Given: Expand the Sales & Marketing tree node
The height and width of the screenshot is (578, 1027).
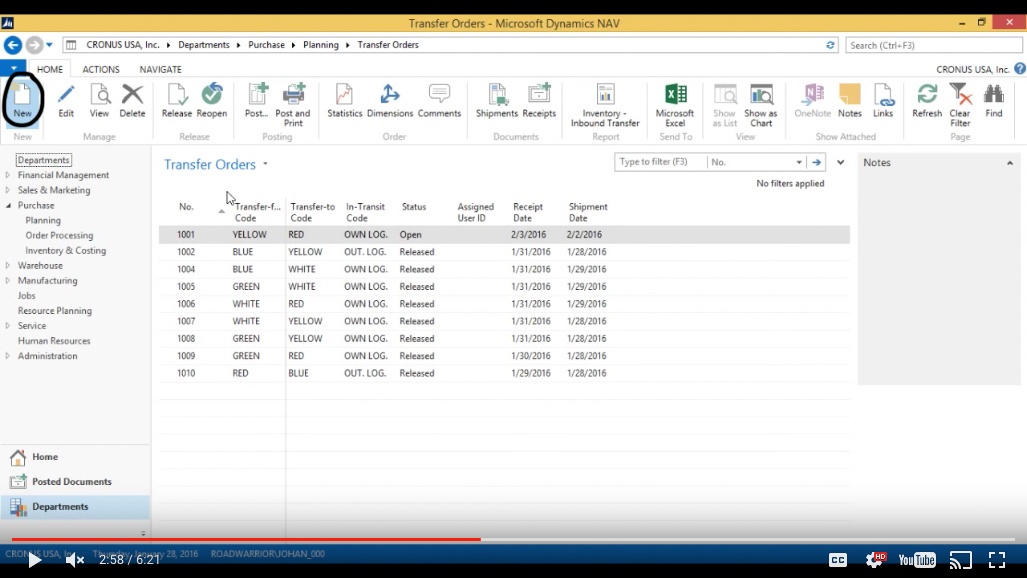Looking at the screenshot, I should click(x=8, y=190).
